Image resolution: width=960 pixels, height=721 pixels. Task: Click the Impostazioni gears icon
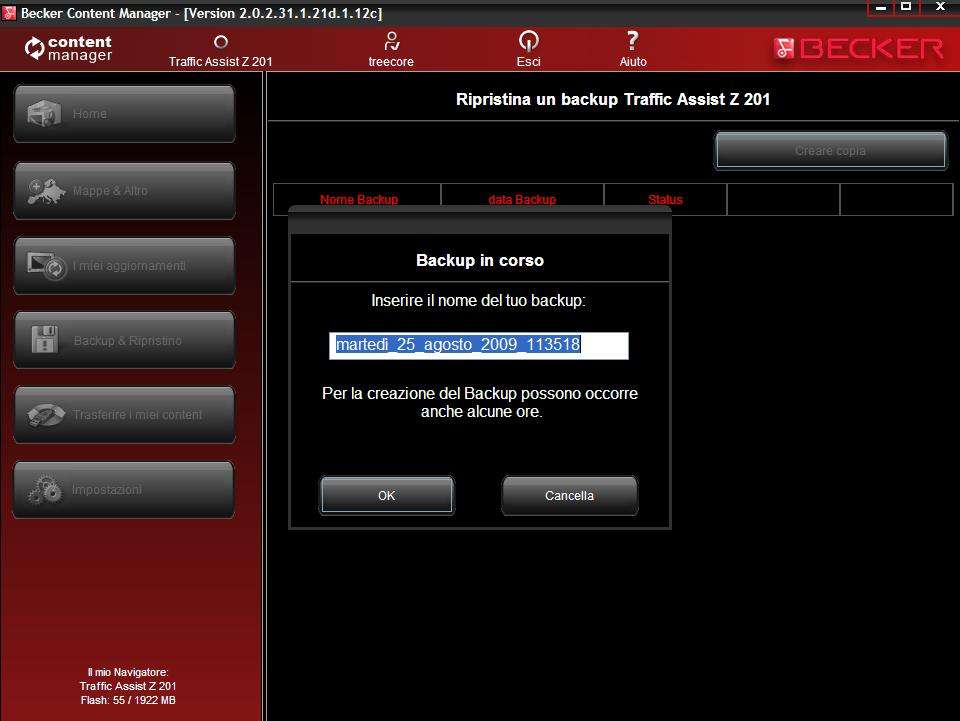[45, 490]
